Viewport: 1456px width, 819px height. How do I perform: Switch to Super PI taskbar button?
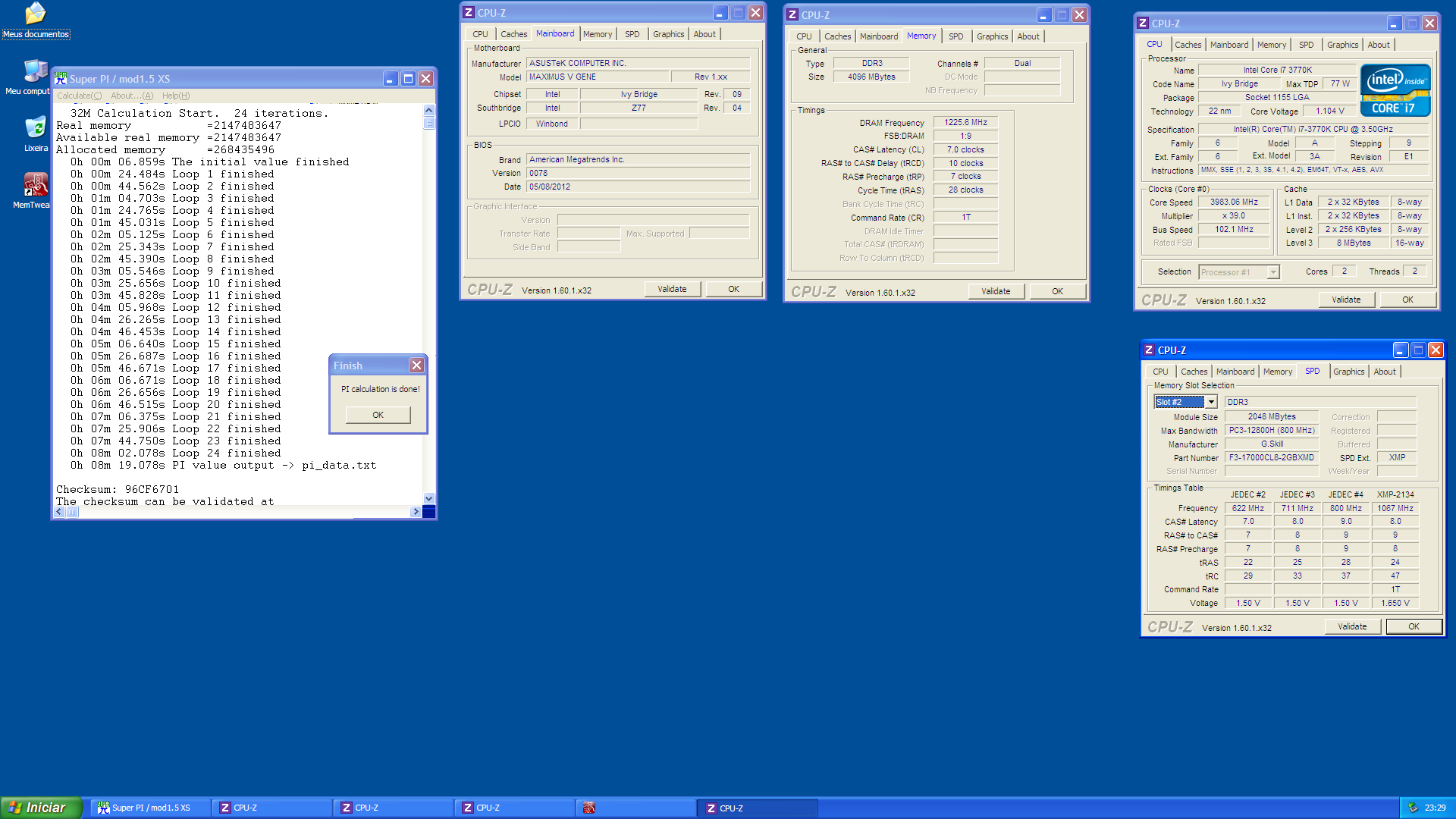click(150, 808)
